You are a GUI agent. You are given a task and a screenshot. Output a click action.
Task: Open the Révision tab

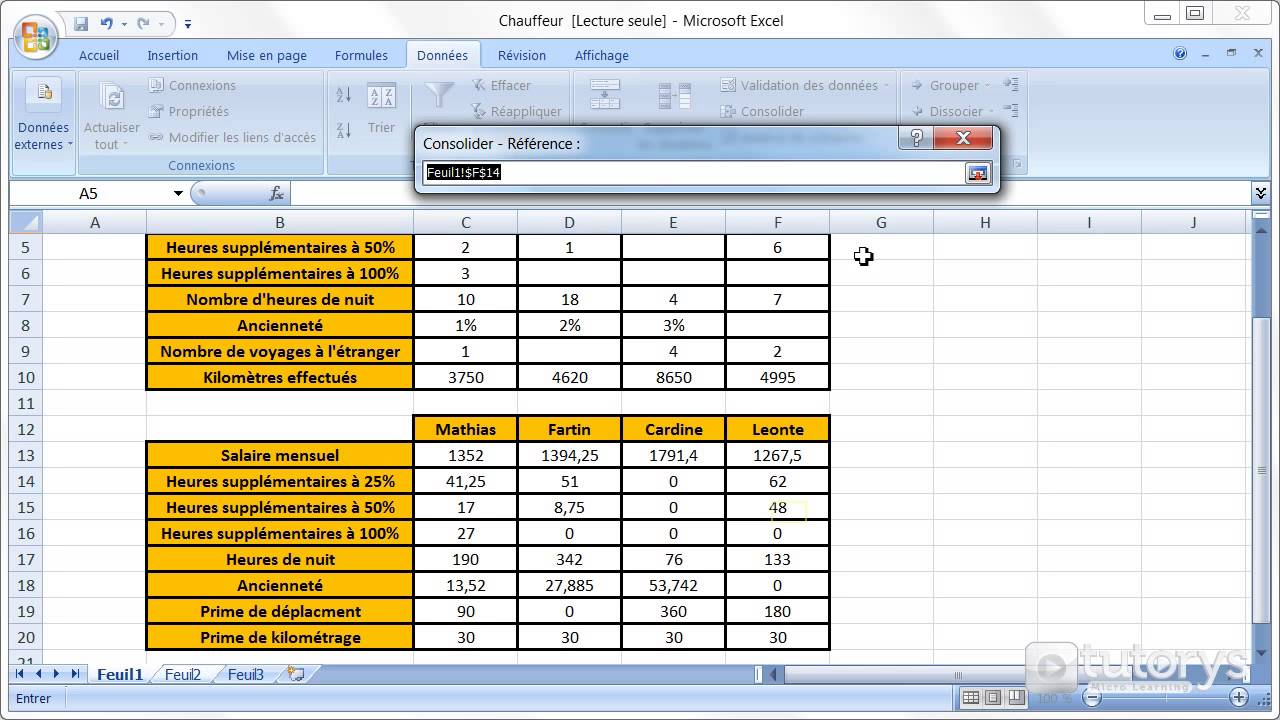(x=522, y=55)
